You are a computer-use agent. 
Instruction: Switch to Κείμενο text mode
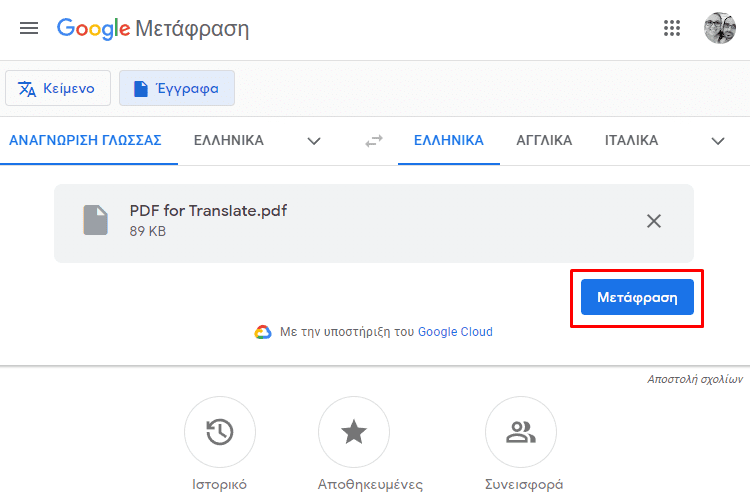click(x=58, y=88)
